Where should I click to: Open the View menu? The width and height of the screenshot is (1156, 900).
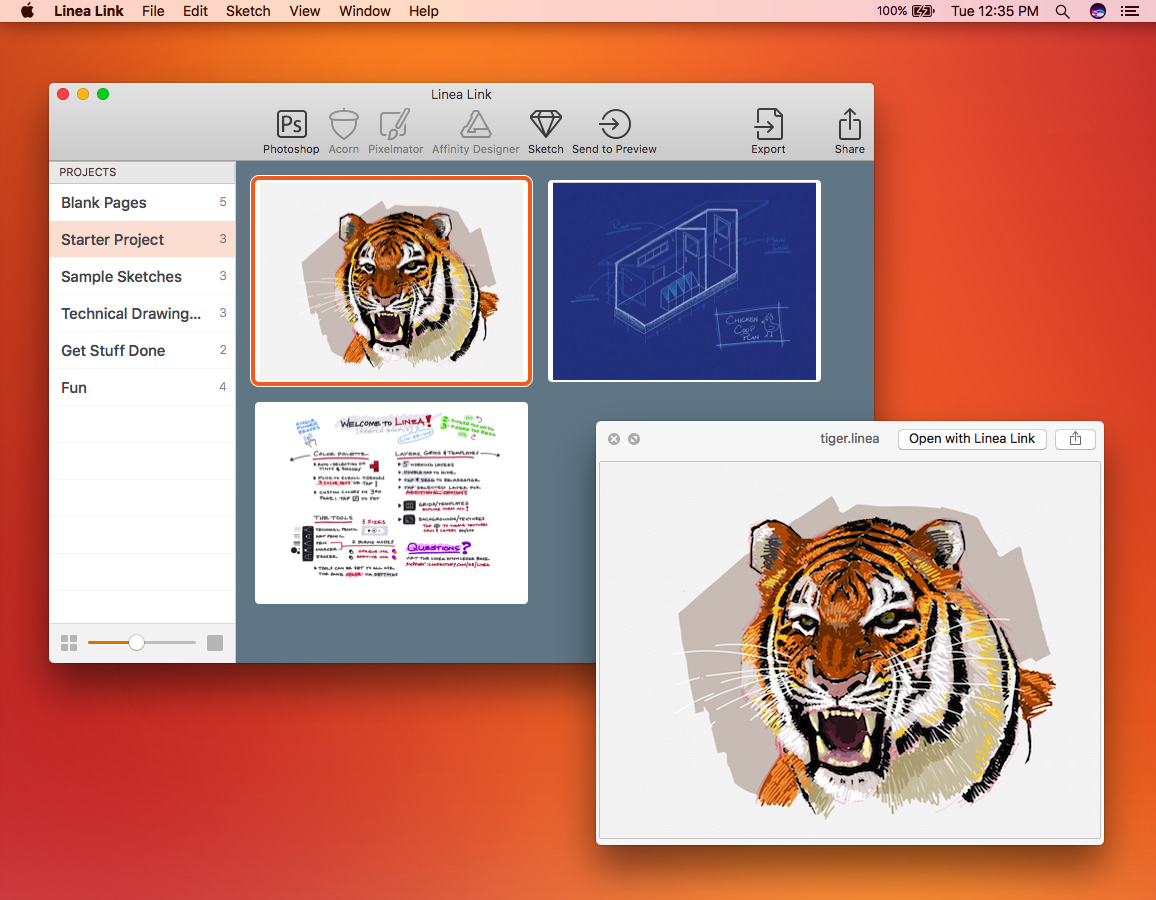click(305, 11)
